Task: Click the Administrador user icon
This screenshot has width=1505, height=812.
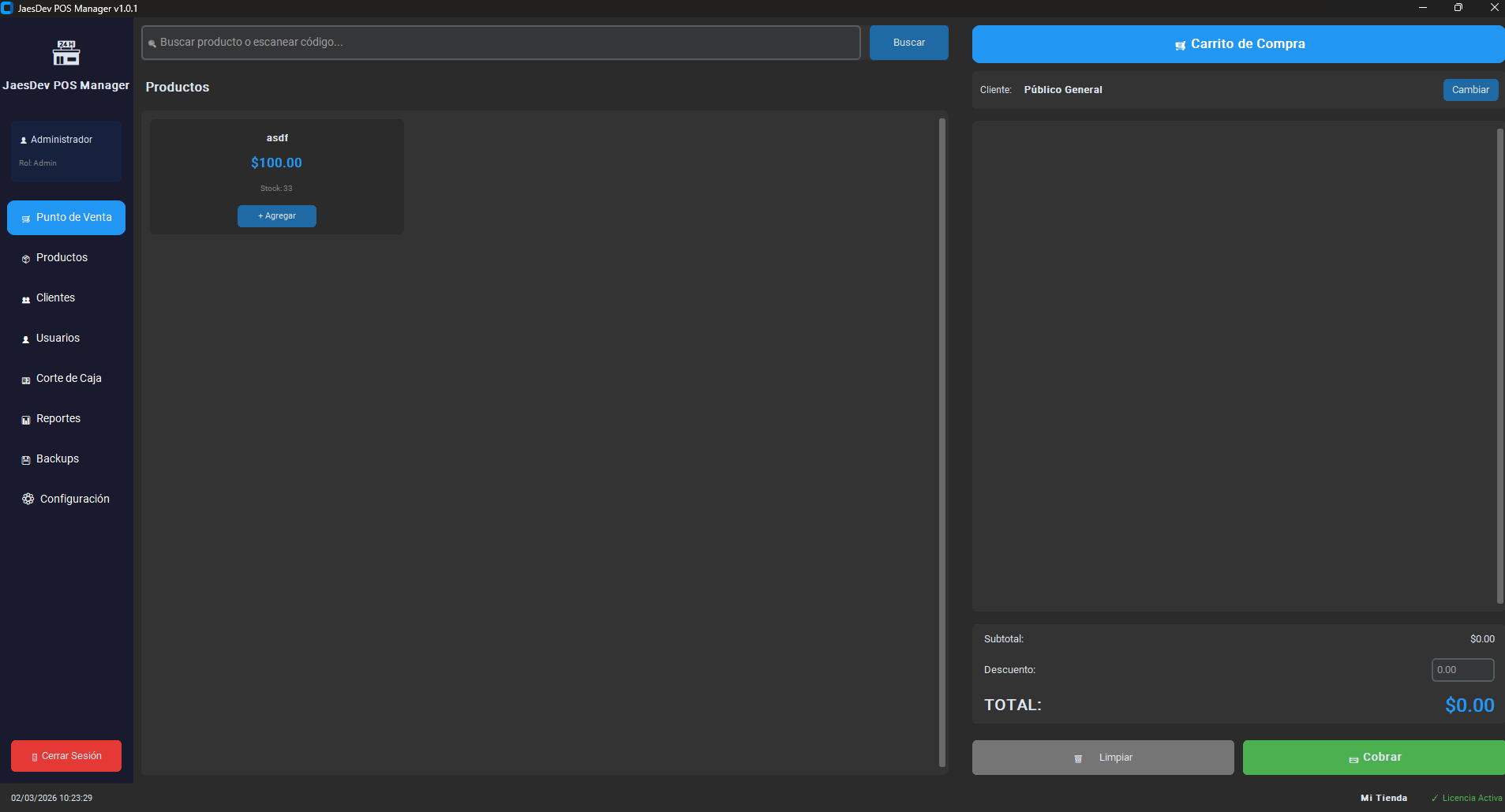Action: coord(24,140)
